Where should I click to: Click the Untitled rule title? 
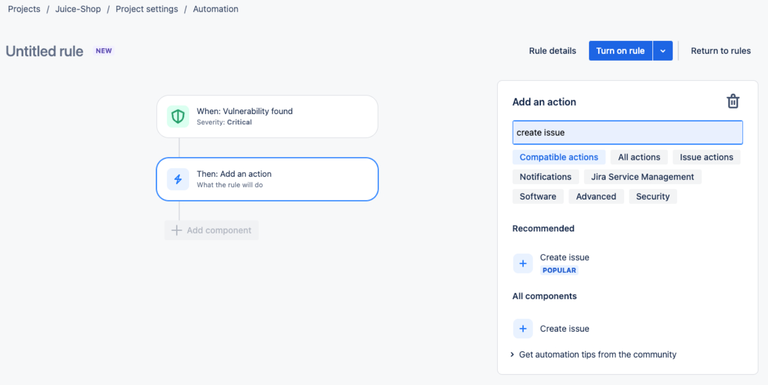coord(45,51)
